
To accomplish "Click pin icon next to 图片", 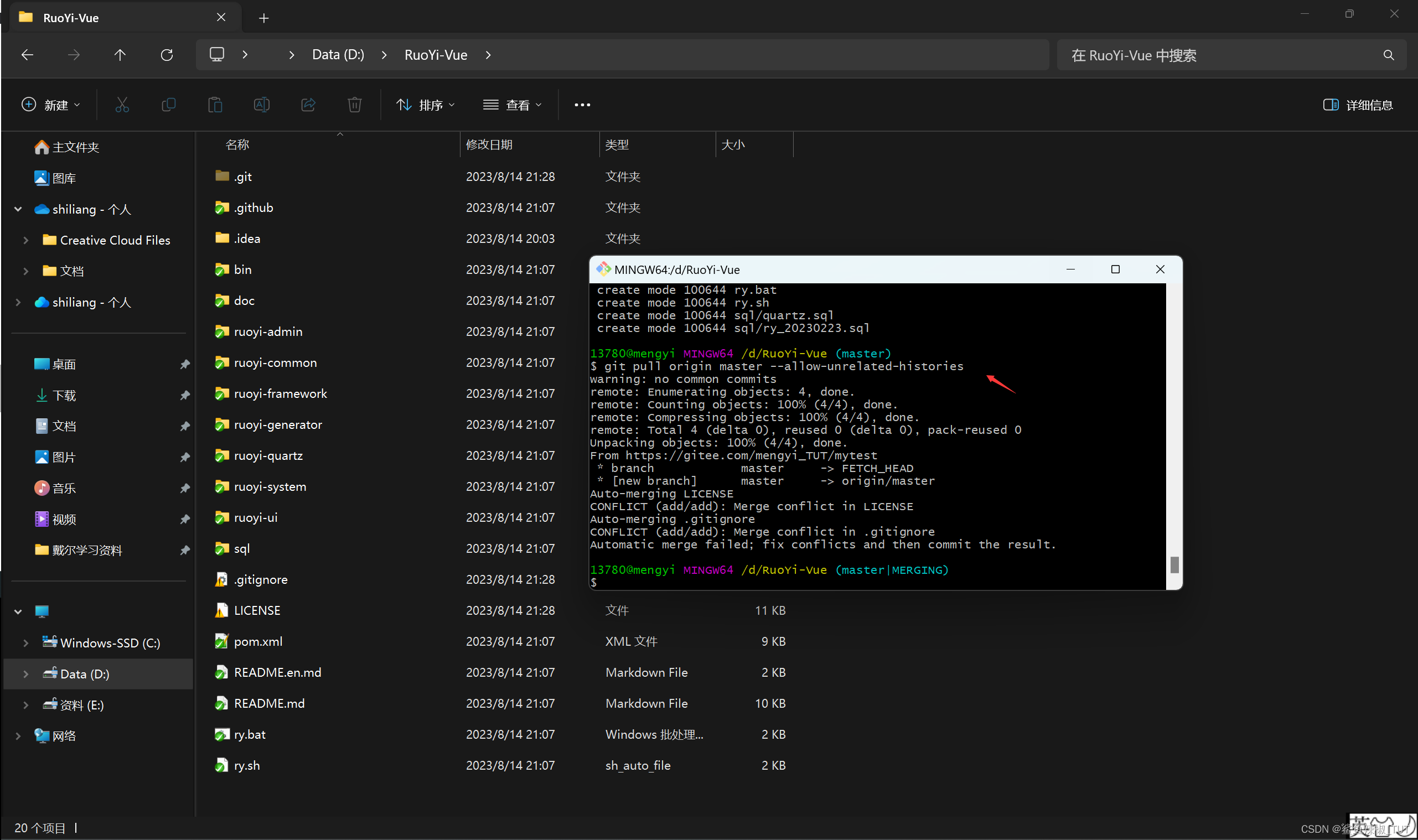I will (184, 457).
